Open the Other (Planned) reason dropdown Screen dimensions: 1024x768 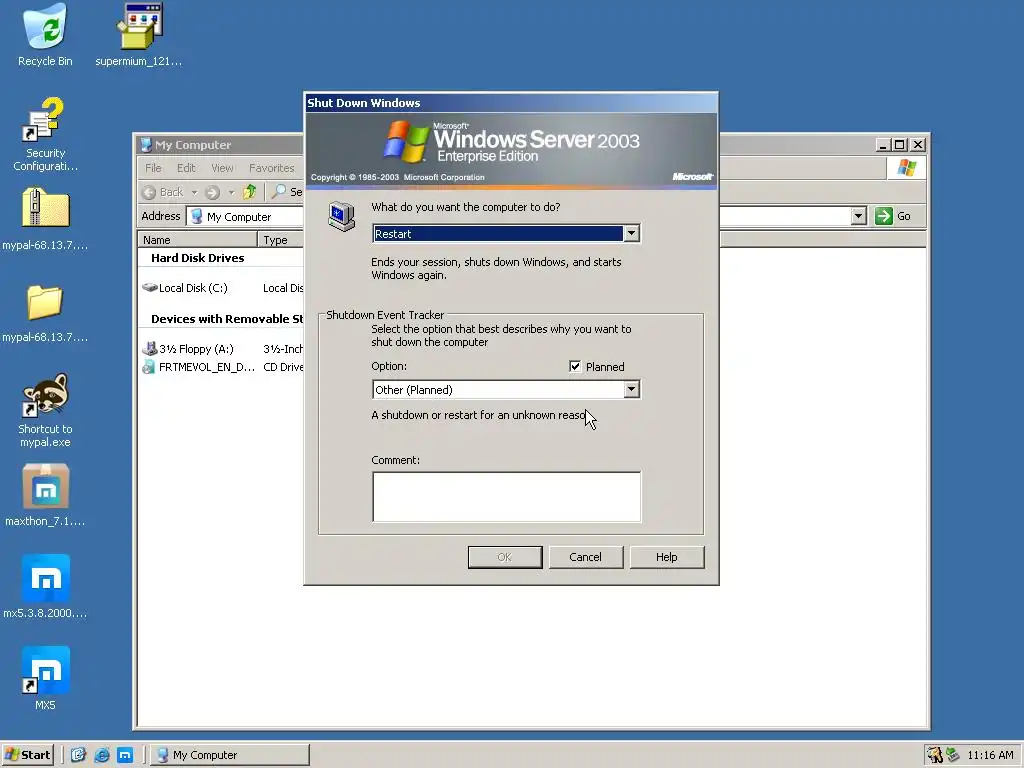pos(631,389)
